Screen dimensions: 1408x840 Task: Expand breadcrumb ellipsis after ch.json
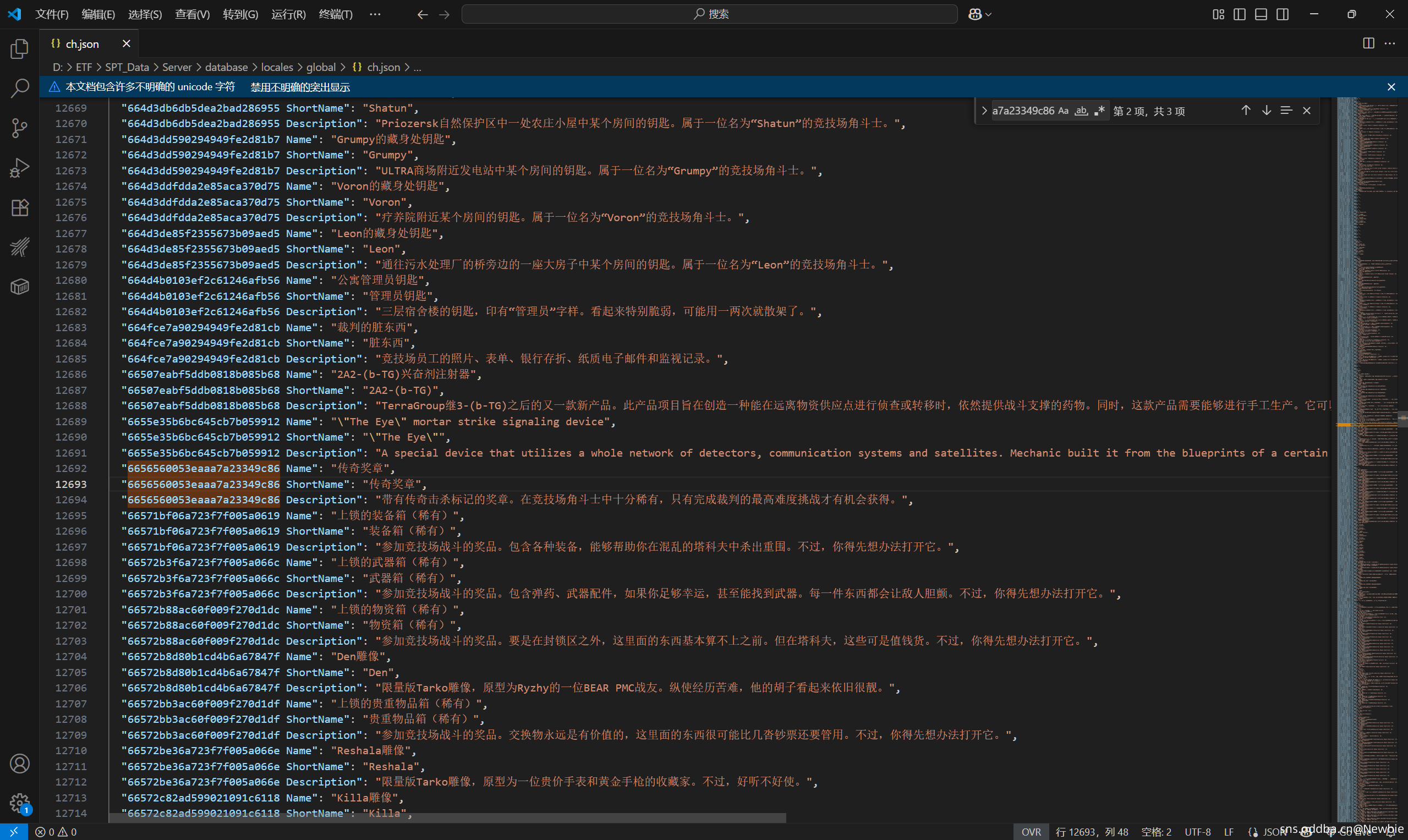point(417,67)
